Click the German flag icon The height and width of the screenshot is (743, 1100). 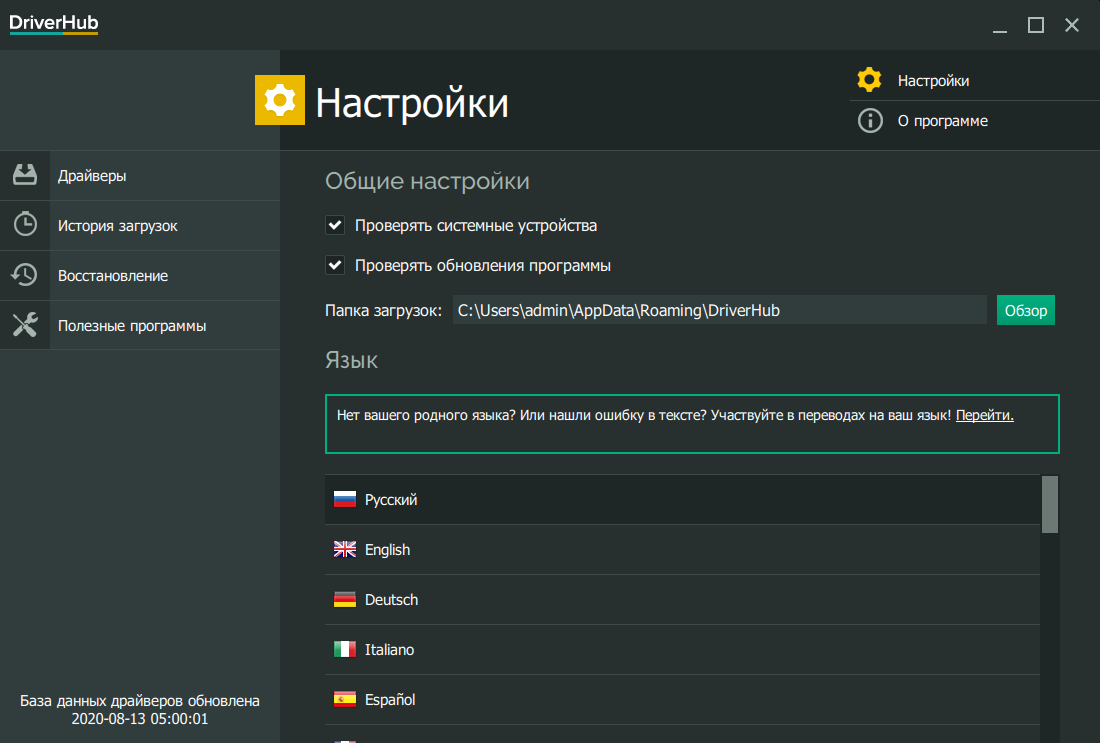pyautogui.click(x=344, y=600)
